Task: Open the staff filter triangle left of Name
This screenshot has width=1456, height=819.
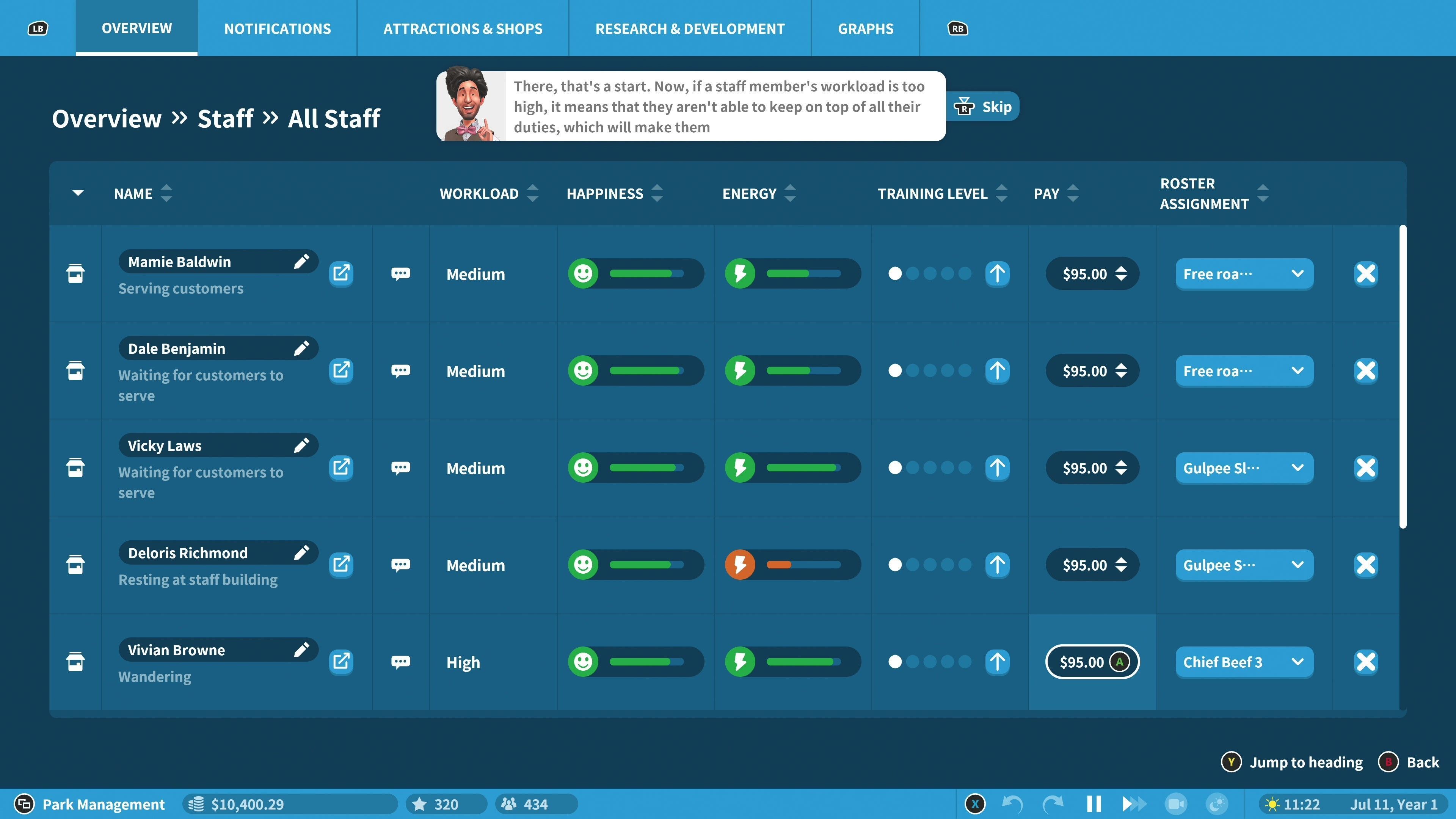Action: (78, 193)
